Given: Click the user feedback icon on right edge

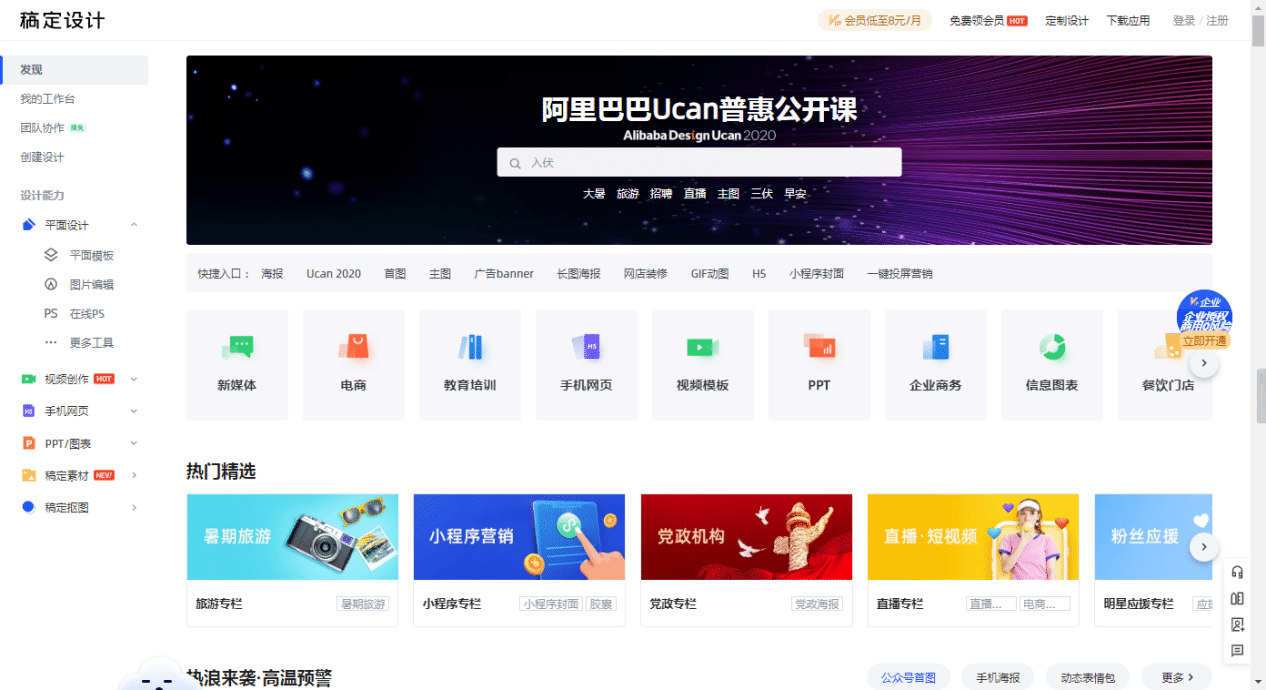Looking at the screenshot, I should tap(1237, 624).
